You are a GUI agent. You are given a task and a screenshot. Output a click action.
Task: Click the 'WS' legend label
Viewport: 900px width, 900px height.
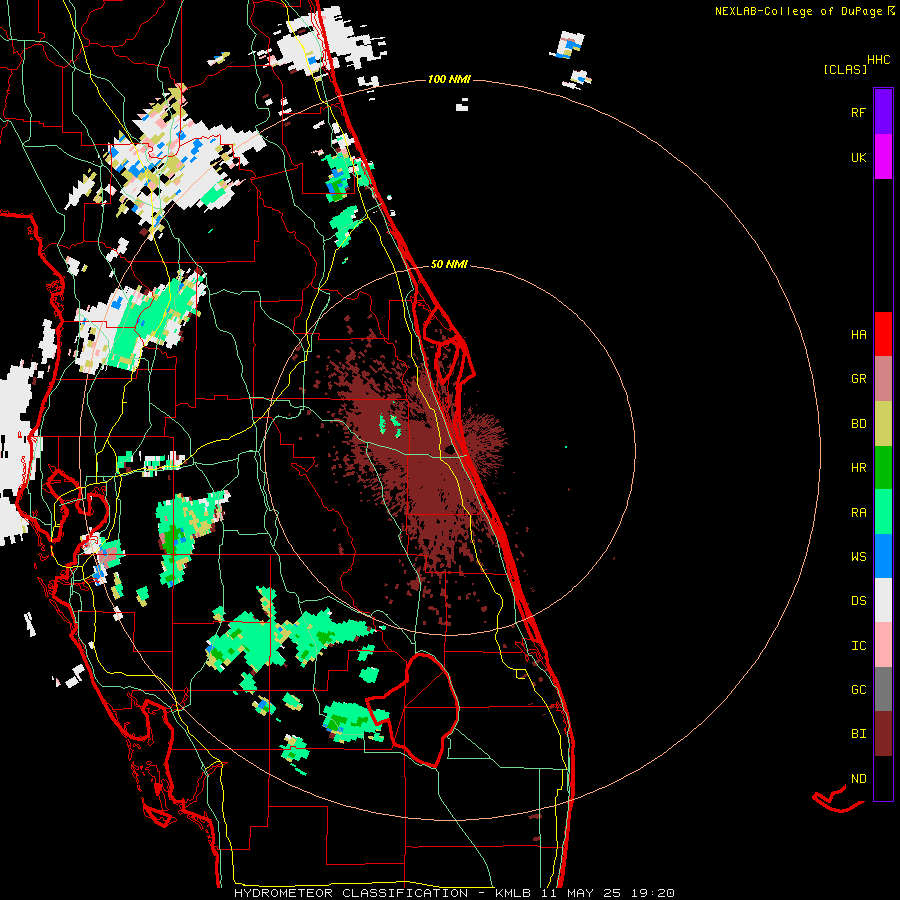(x=858, y=557)
